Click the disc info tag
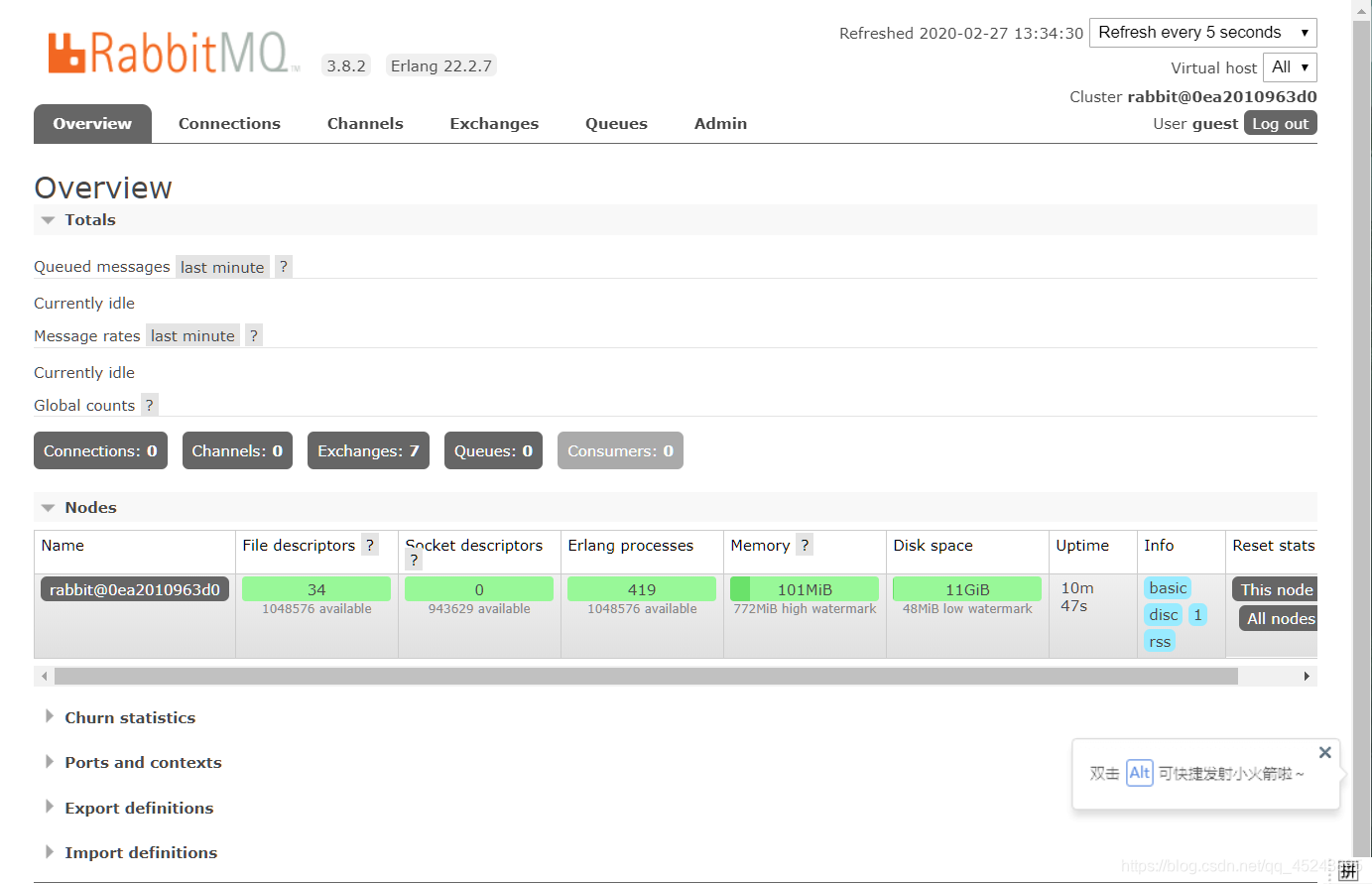 tap(1164, 615)
